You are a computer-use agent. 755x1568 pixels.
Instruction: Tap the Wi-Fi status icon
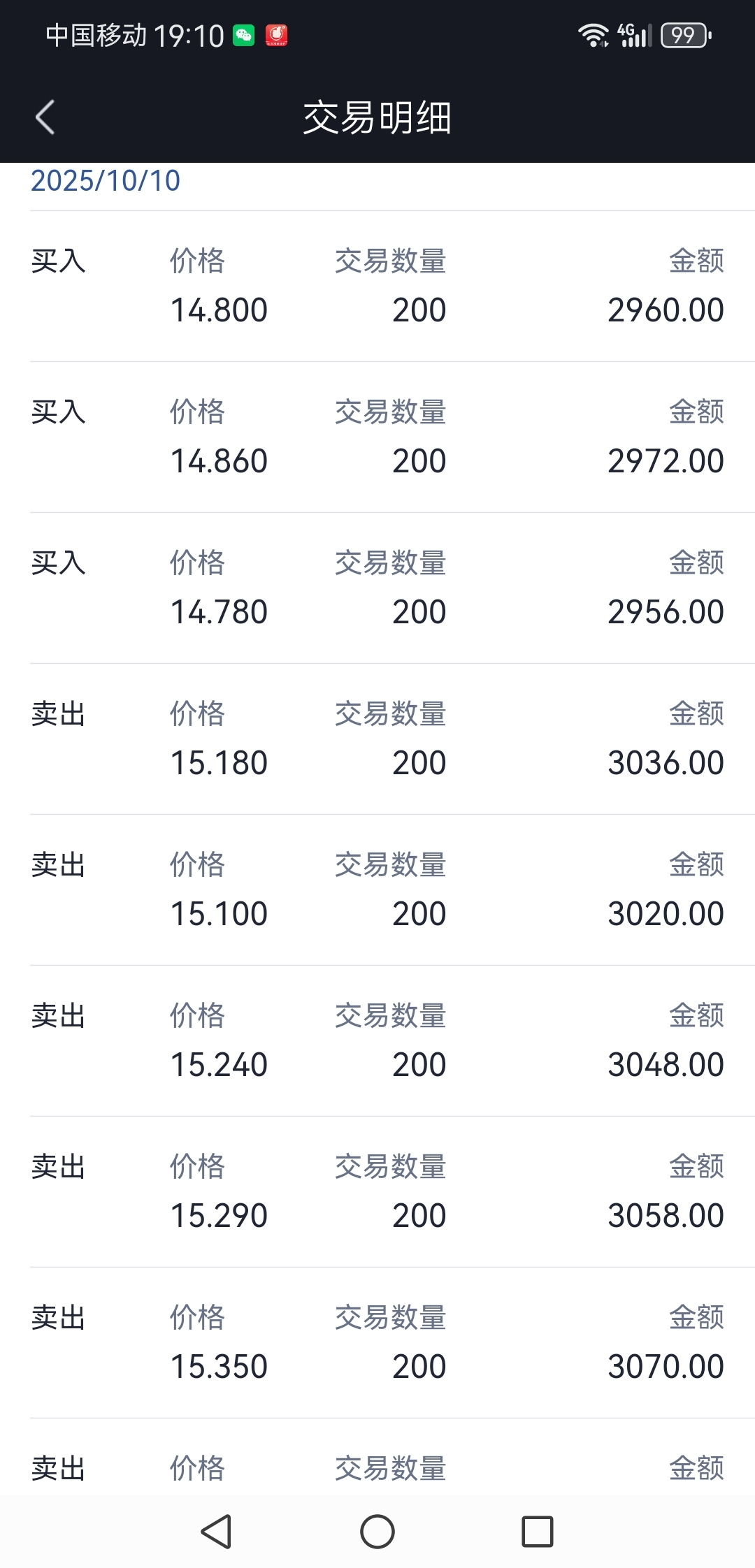593,35
